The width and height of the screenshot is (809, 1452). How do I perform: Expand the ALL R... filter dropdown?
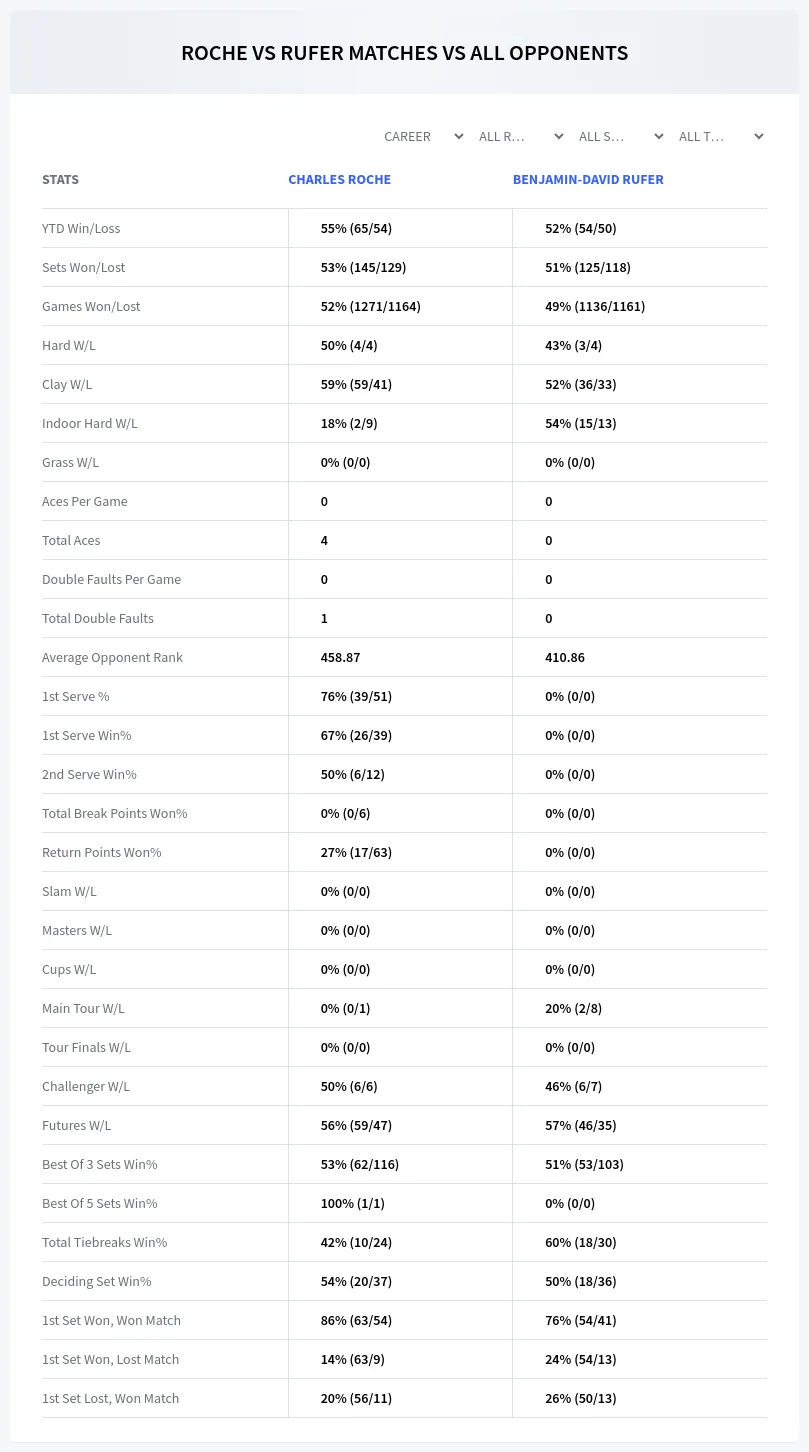coord(519,136)
